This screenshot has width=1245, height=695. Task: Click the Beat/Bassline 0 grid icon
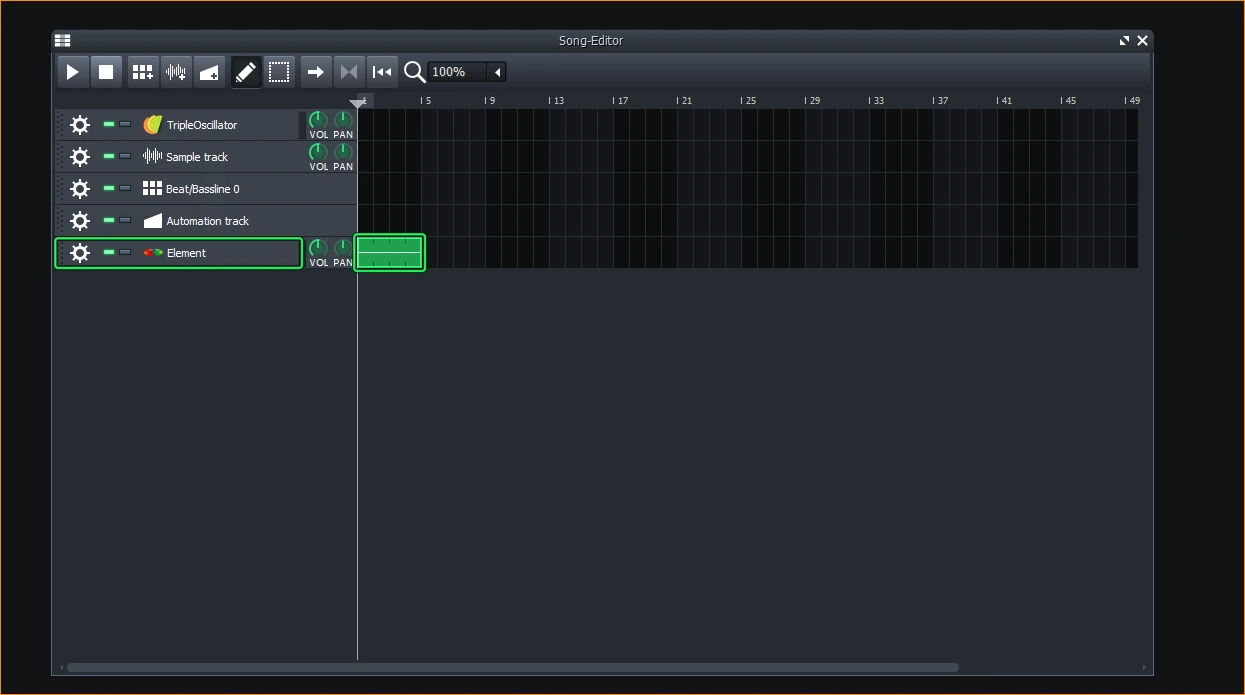pyautogui.click(x=152, y=188)
